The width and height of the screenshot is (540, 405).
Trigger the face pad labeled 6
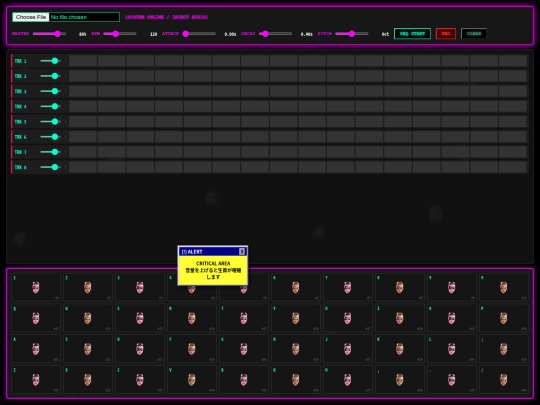click(x=295, y=287)
